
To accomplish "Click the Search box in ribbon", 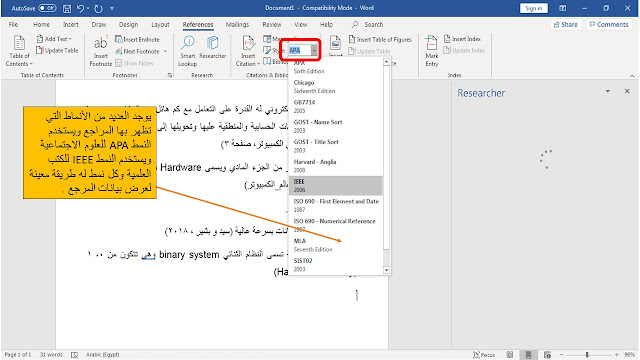I will click(368, 24).
